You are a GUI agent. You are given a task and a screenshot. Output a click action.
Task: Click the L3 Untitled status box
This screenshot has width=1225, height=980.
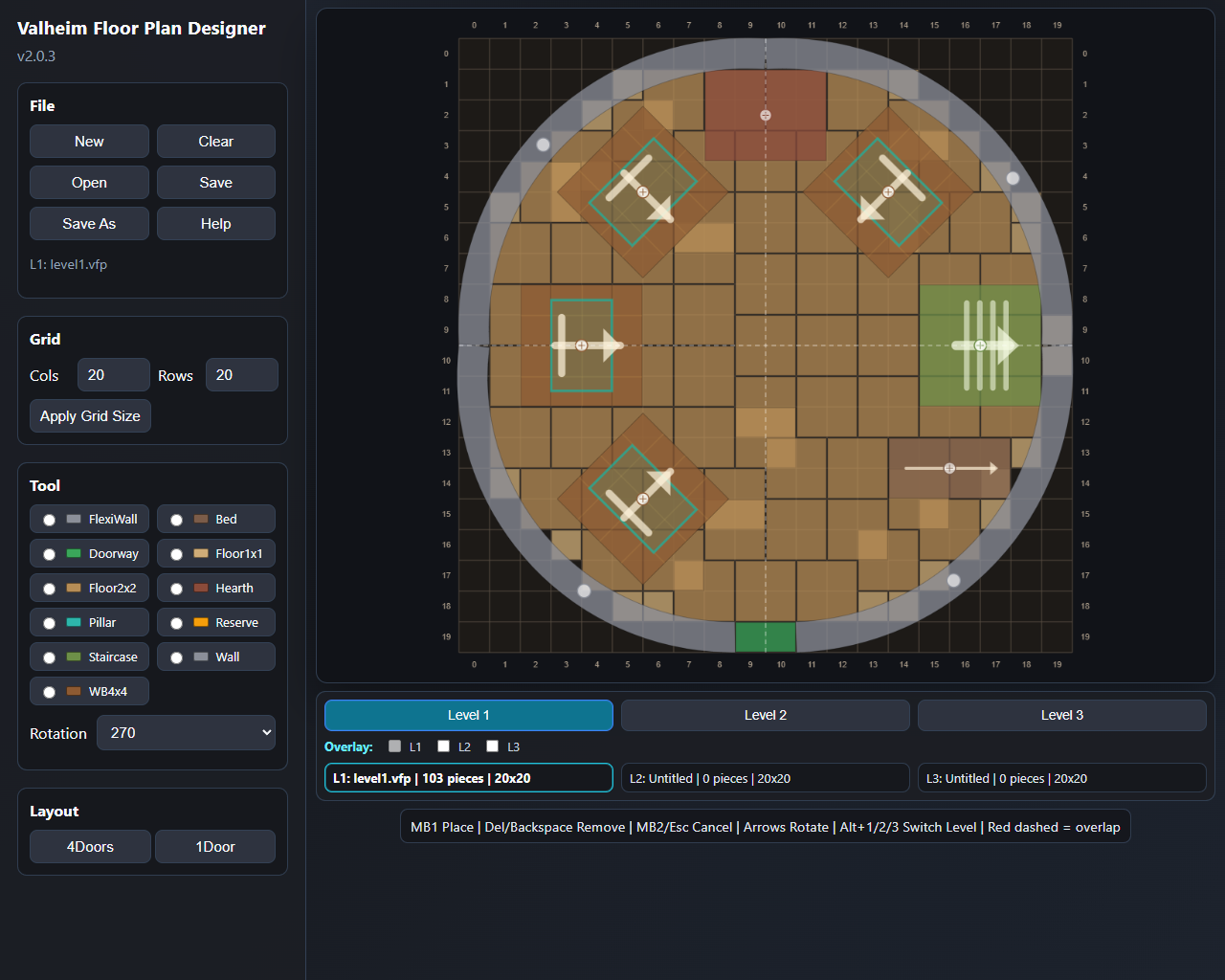(1062, 778)
